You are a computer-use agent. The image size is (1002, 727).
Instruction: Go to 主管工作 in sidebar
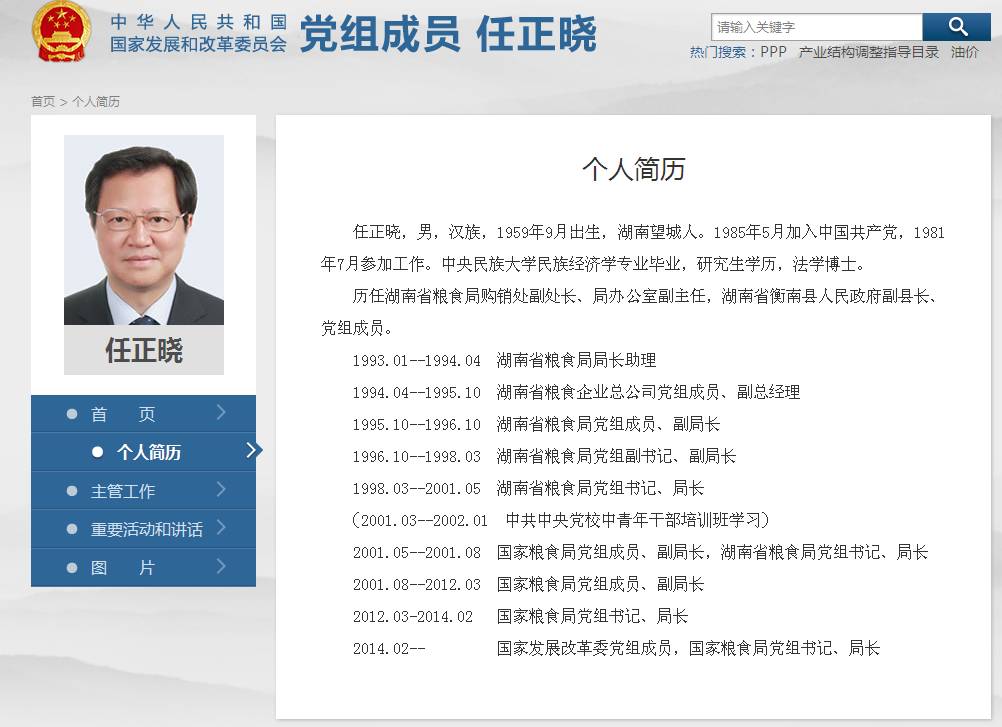point(123,491)
